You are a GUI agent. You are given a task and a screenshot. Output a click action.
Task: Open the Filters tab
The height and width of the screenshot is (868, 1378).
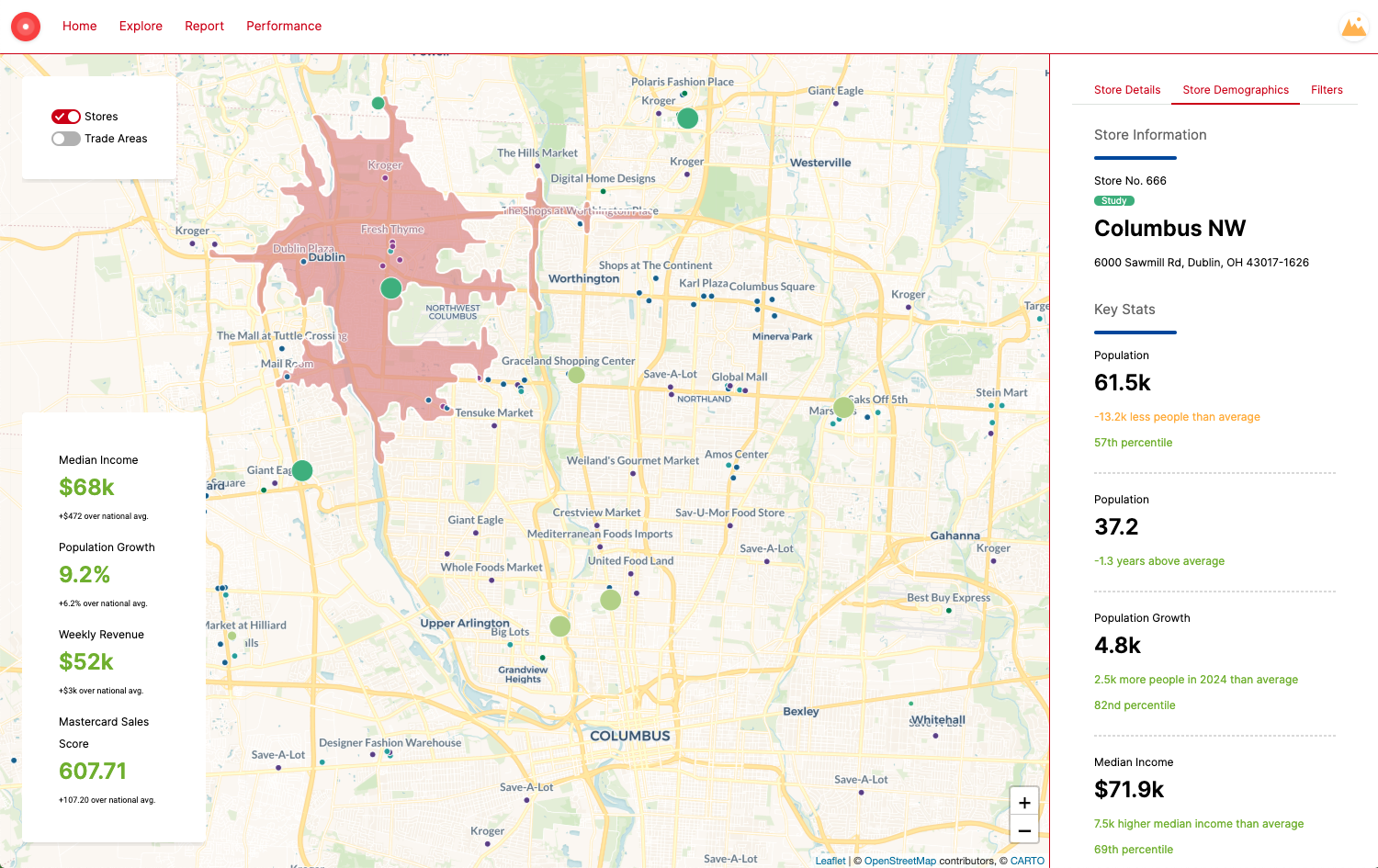1327,90
